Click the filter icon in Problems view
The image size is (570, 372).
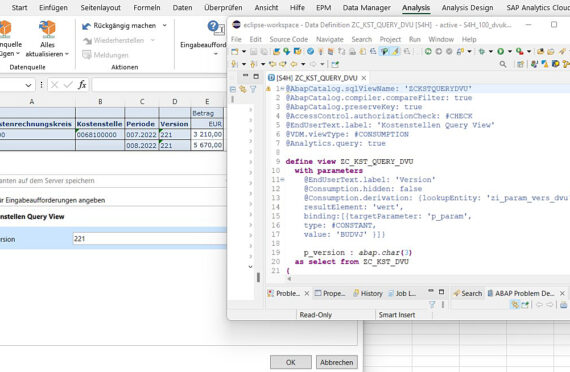pos(432,305)
